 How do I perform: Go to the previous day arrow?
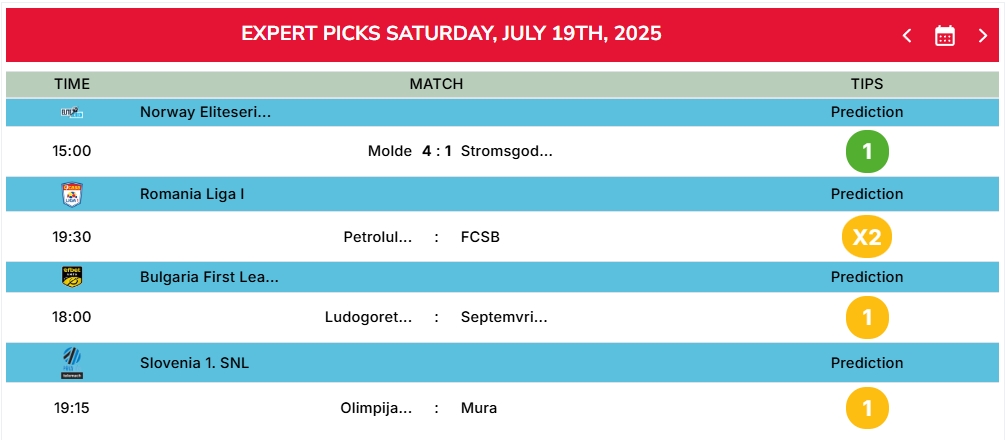907,35
